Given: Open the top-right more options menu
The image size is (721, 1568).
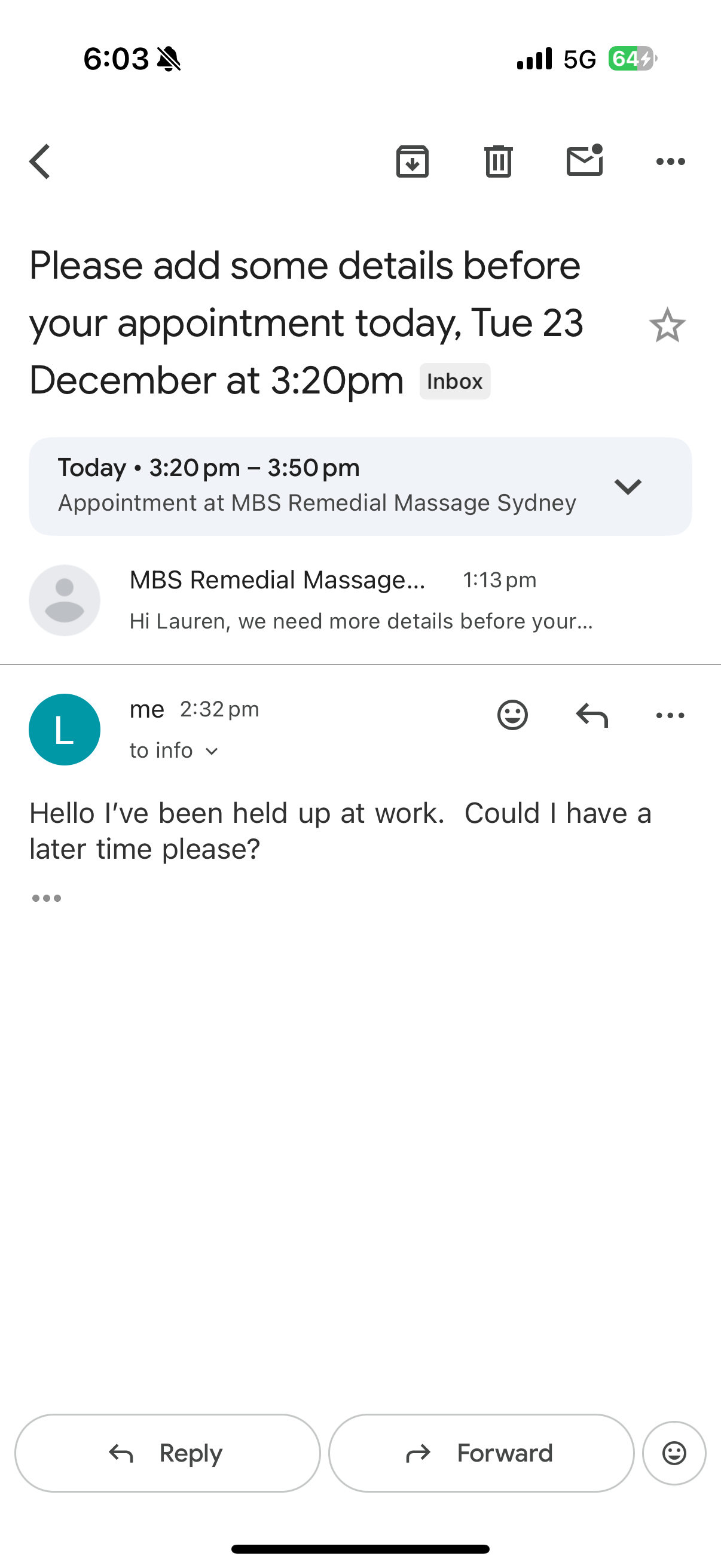Looking at the screenshot, I should click(671, 162).
